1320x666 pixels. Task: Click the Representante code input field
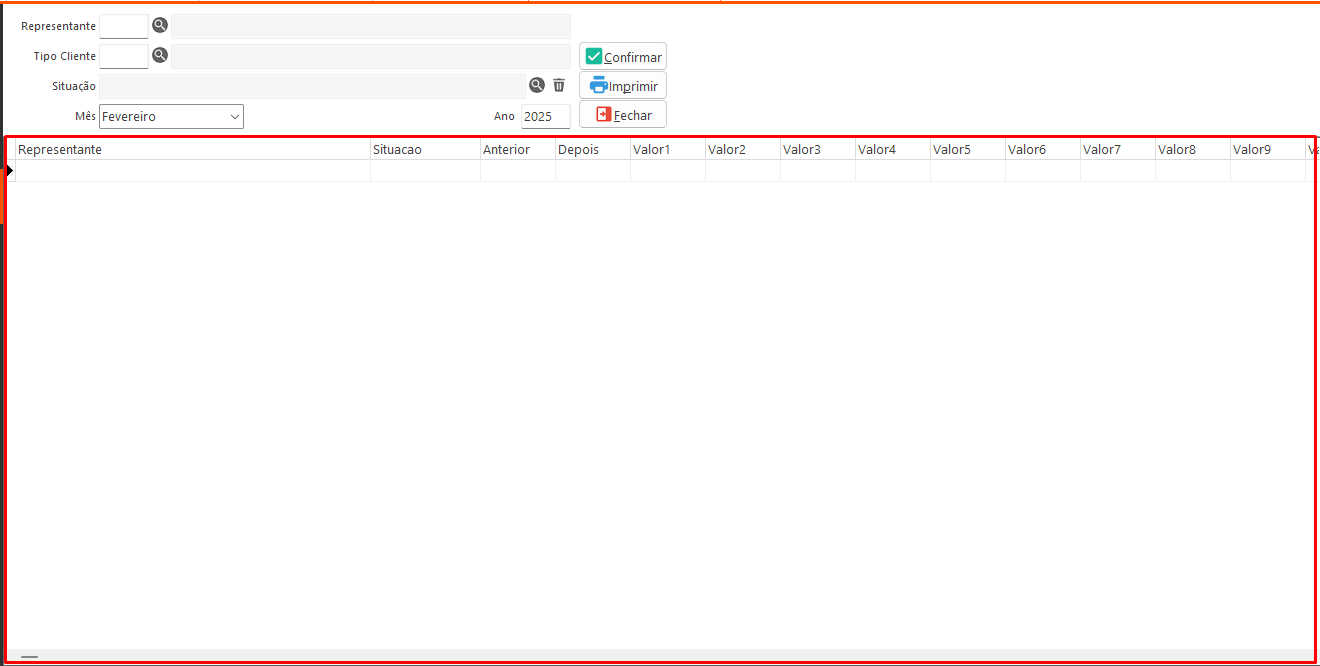coord(124,26)
